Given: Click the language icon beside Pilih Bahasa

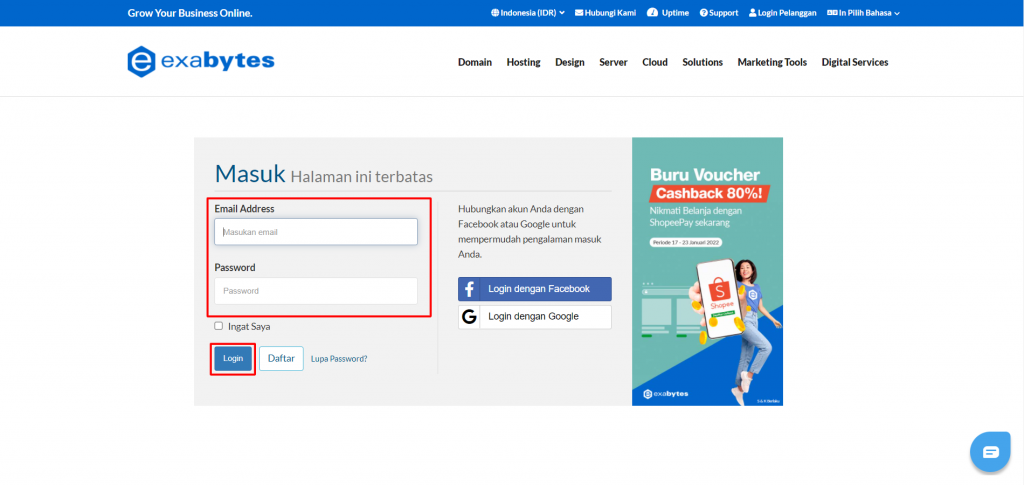Looking at the screenshot, I should [832, 13].
